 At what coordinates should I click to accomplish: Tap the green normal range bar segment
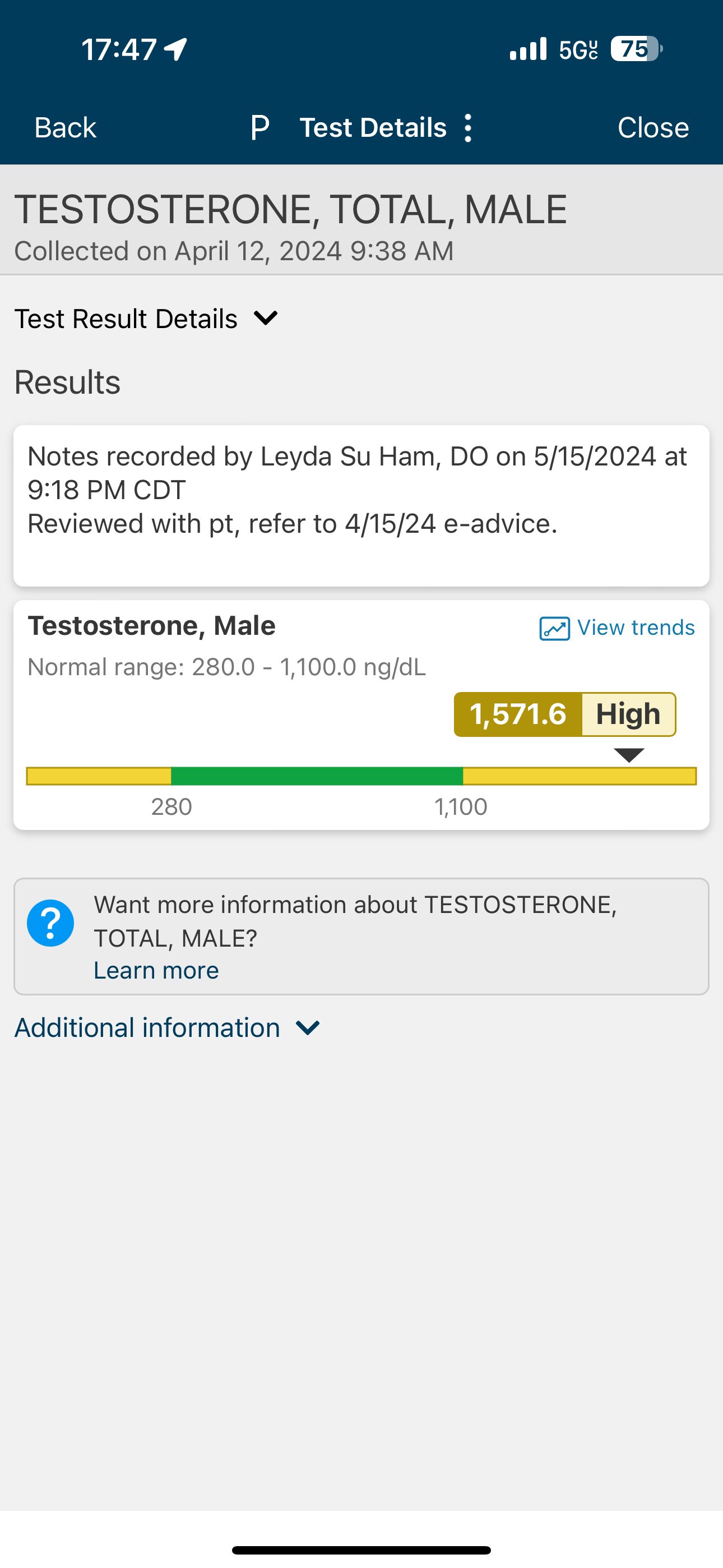pos(317,776)
